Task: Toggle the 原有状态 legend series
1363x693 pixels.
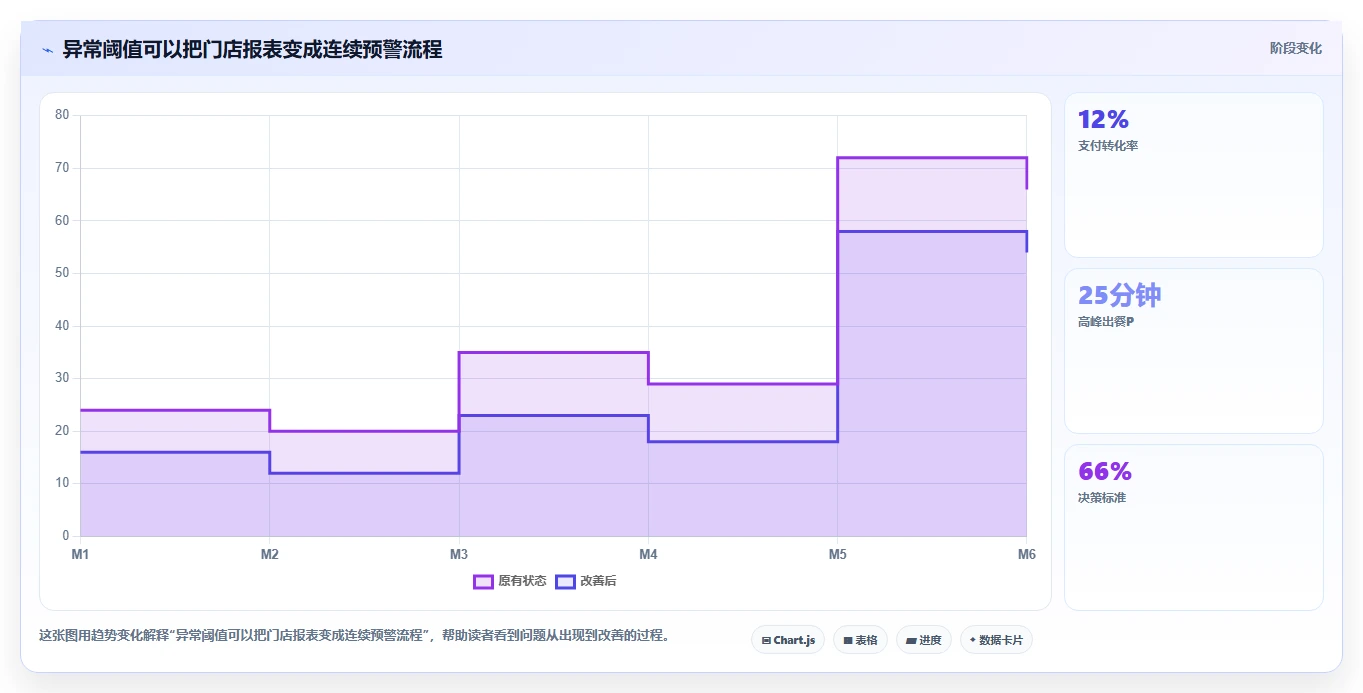Action: [510, 581]
